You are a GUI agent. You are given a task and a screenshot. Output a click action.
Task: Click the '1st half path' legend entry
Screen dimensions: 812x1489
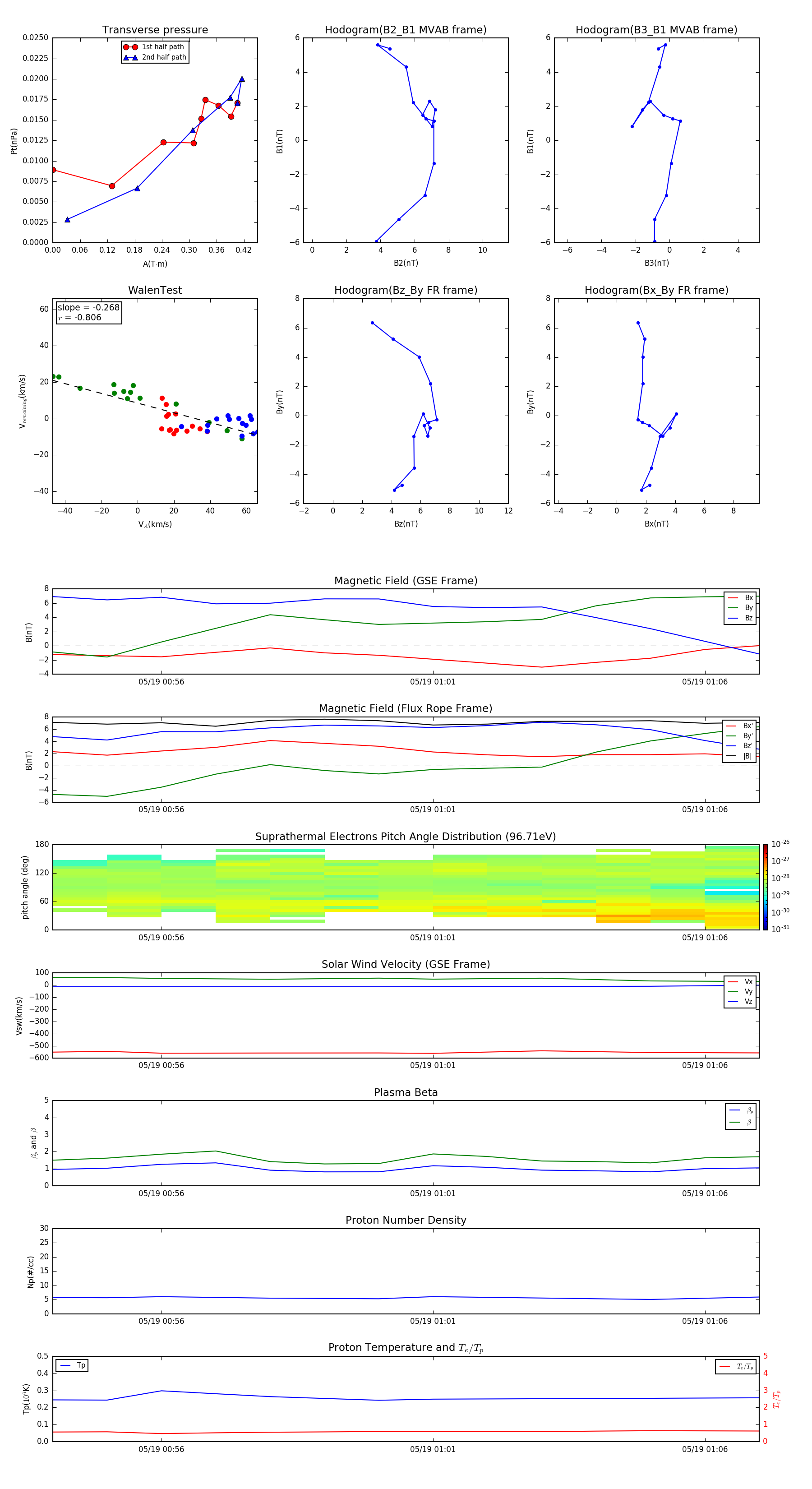click(x=154, y=47)
